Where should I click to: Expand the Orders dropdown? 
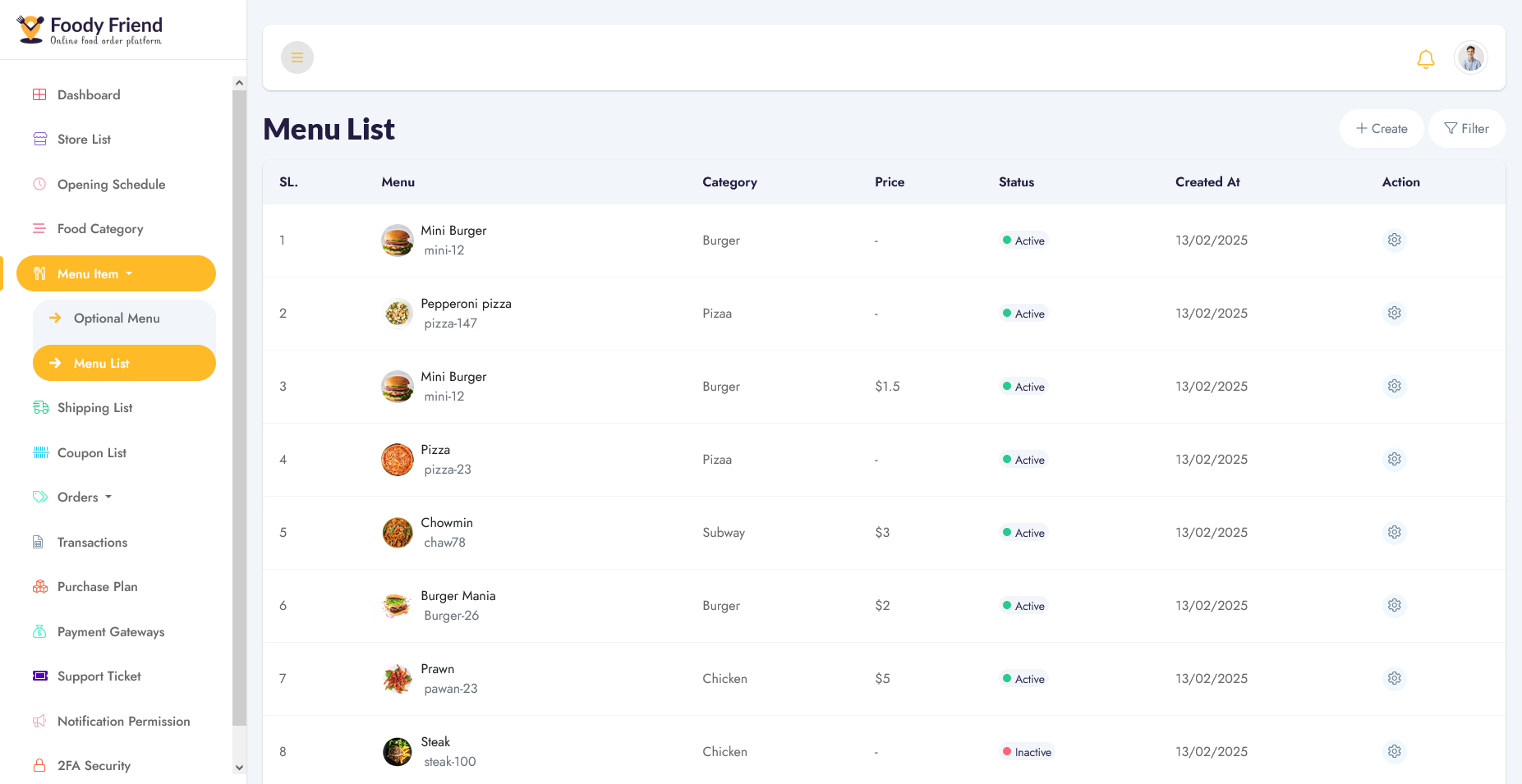(116, 497)
